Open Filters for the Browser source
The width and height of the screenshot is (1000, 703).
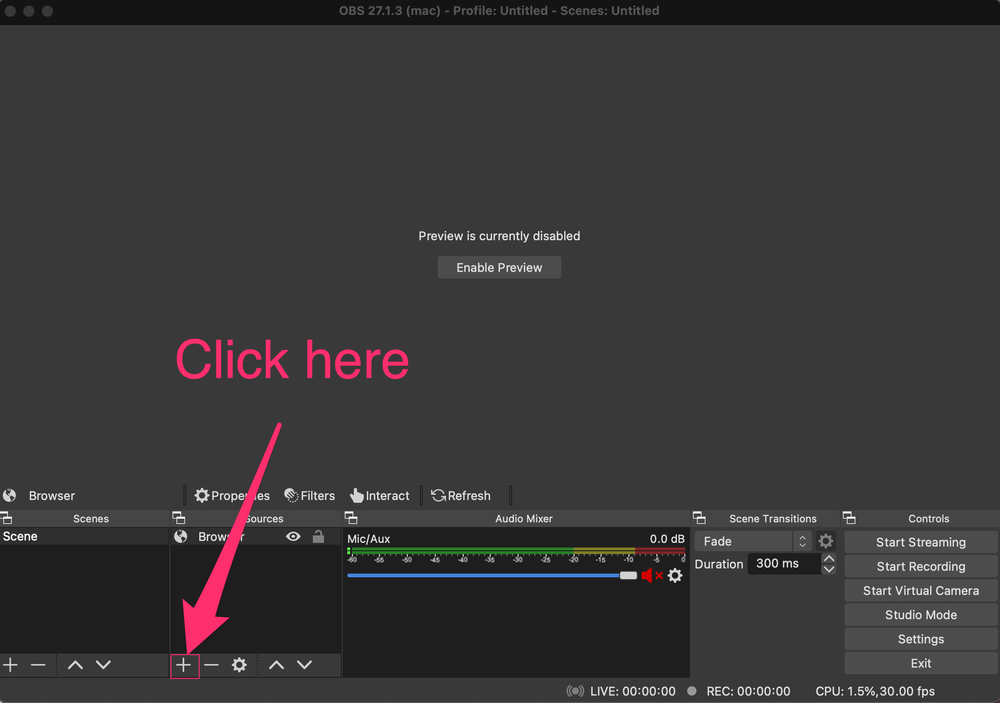pyautogui.click(x=309, y=495)
